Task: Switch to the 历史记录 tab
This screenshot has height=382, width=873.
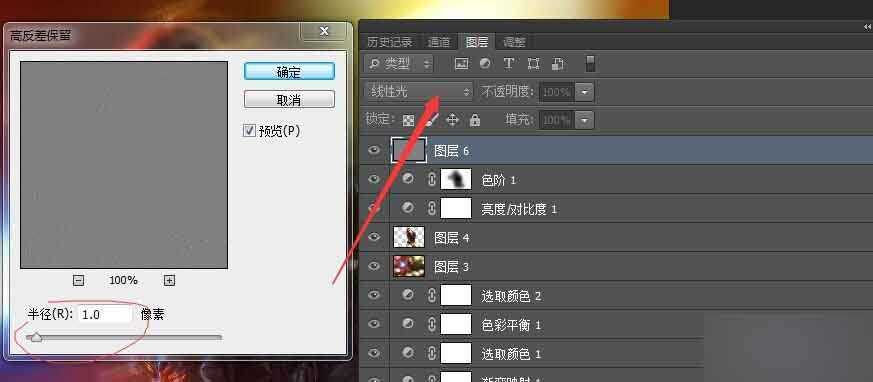Action: [390, 42]
